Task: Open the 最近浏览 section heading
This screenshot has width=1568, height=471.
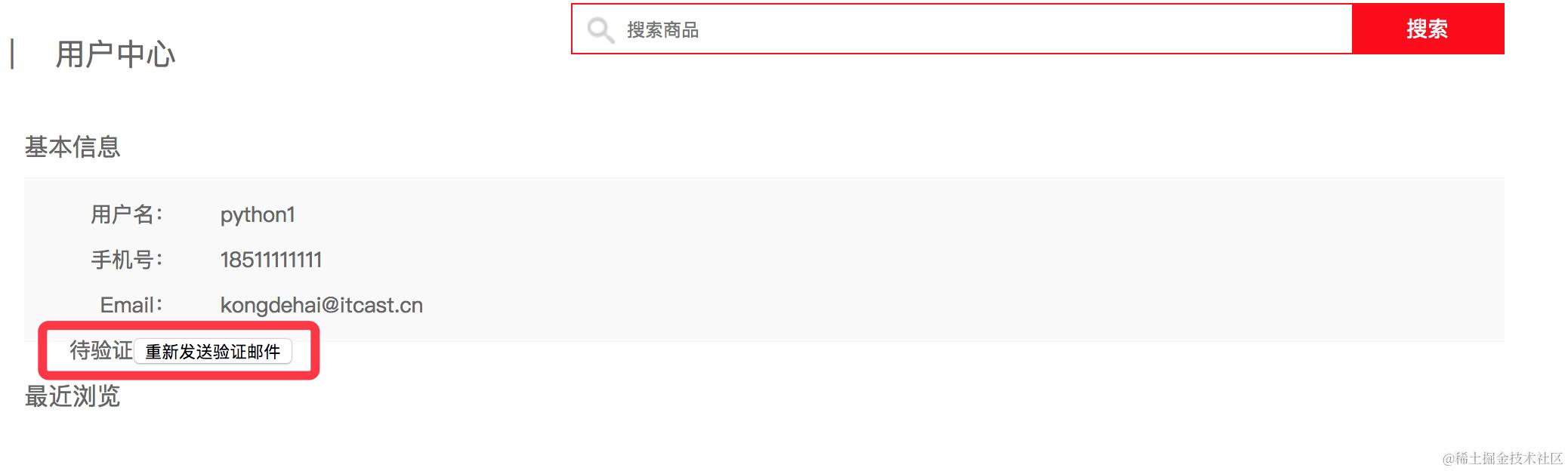Action: [x=73, y=396]
